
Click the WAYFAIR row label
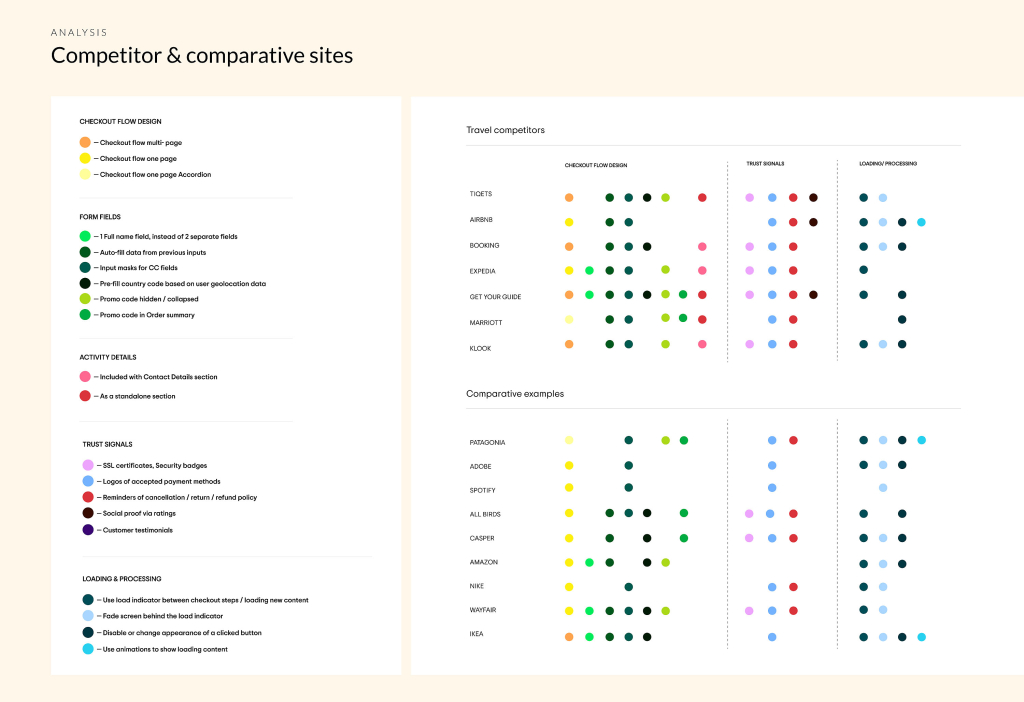click(x=486, y=610)
